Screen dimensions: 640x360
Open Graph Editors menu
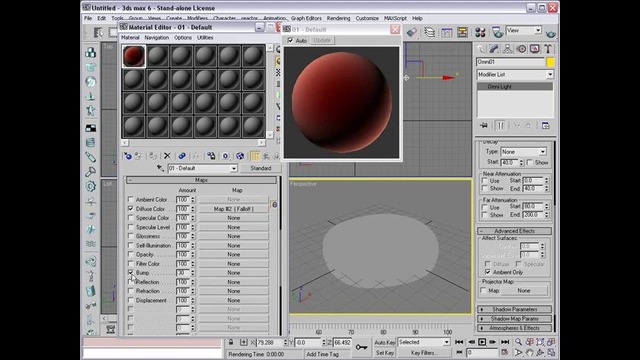coord(306,18)
